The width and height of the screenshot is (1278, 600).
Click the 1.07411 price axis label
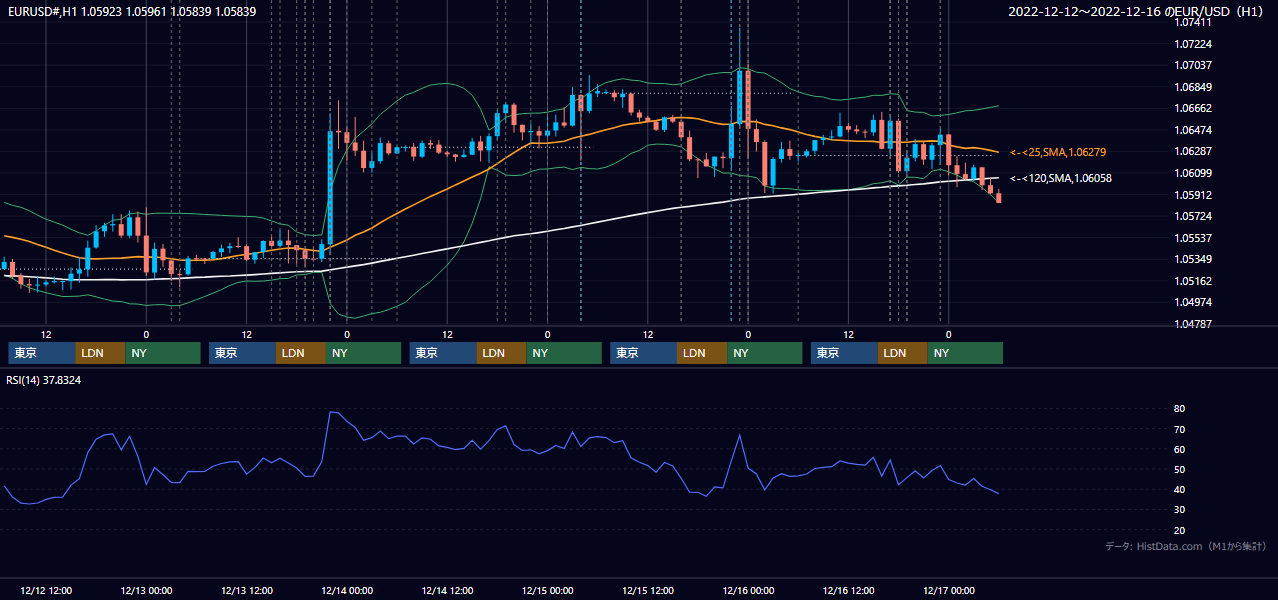(x=1193, y=22)
